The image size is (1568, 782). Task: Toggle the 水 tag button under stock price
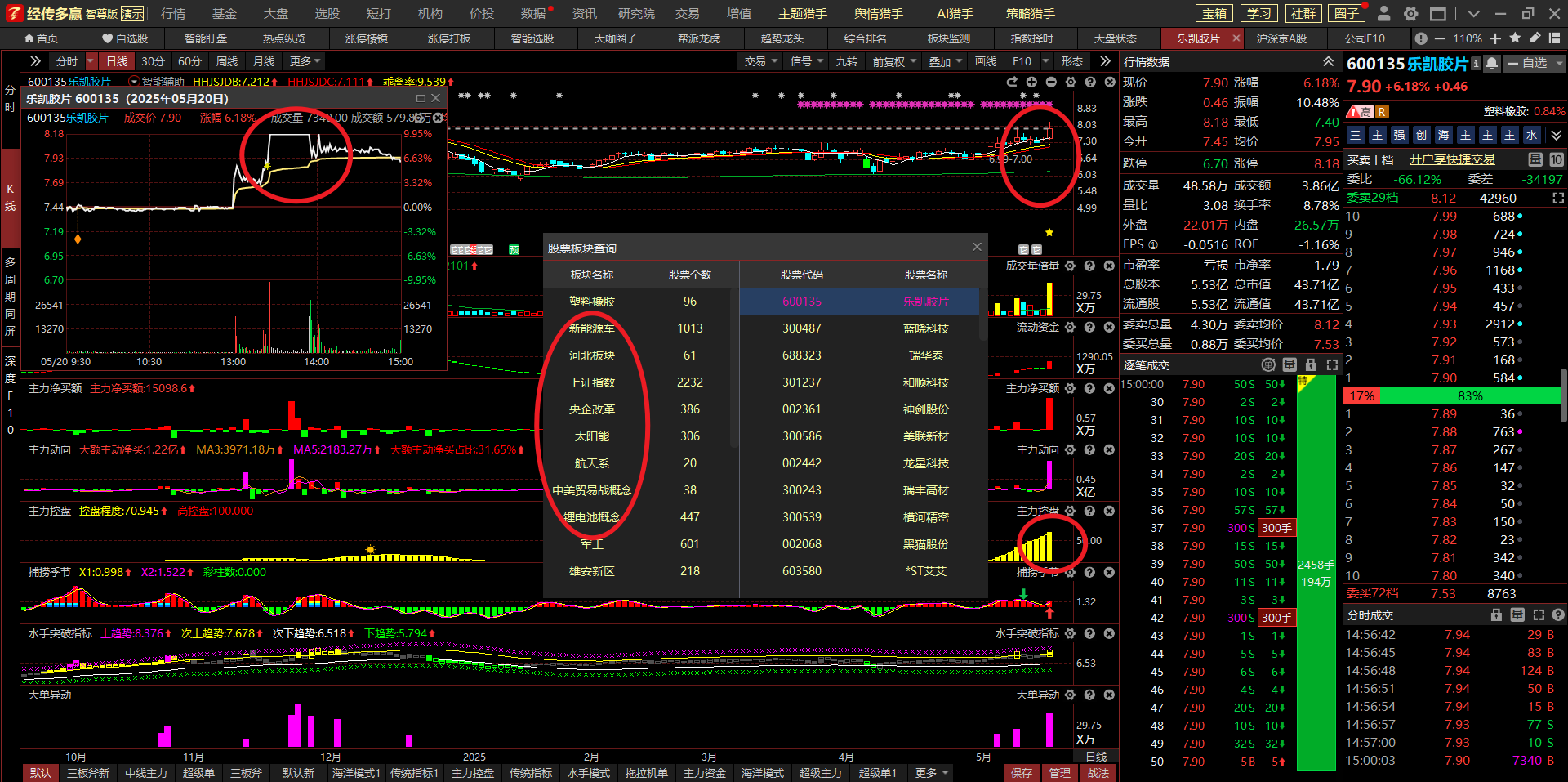click(1531, 135)
